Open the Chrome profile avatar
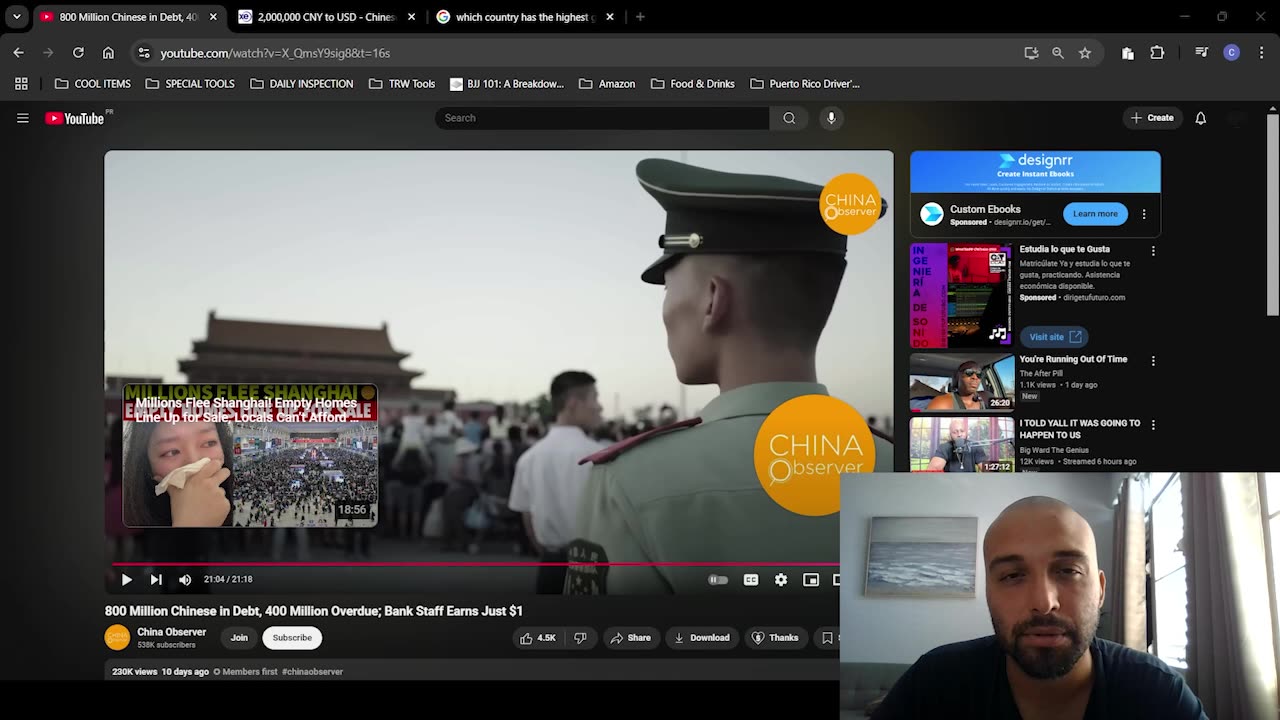The image size is (1280, 720). (x=1232, y=53)
